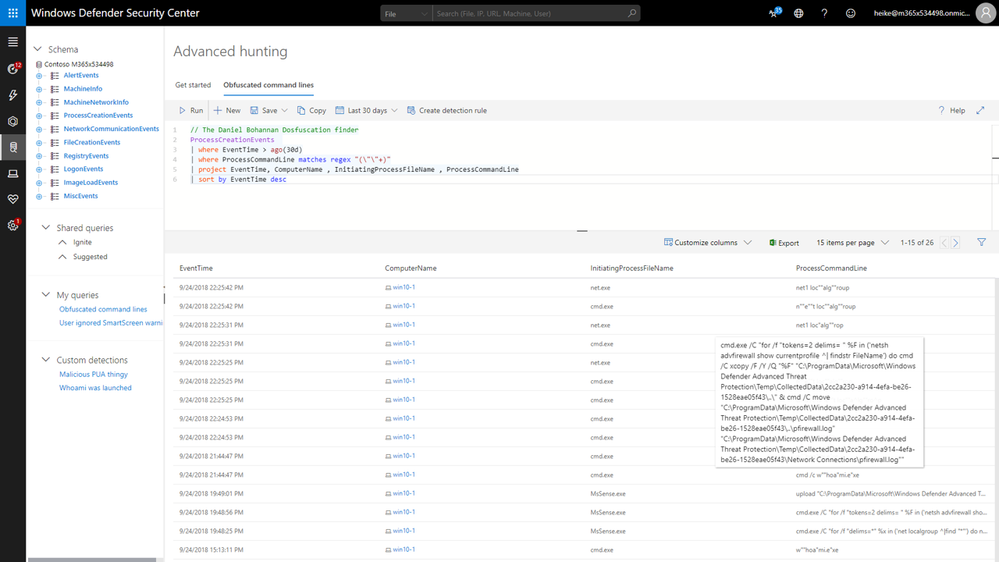This screenshot has height=562, width=999.
Task: Select MachineInfo in the schema
Action: point(83,89)
